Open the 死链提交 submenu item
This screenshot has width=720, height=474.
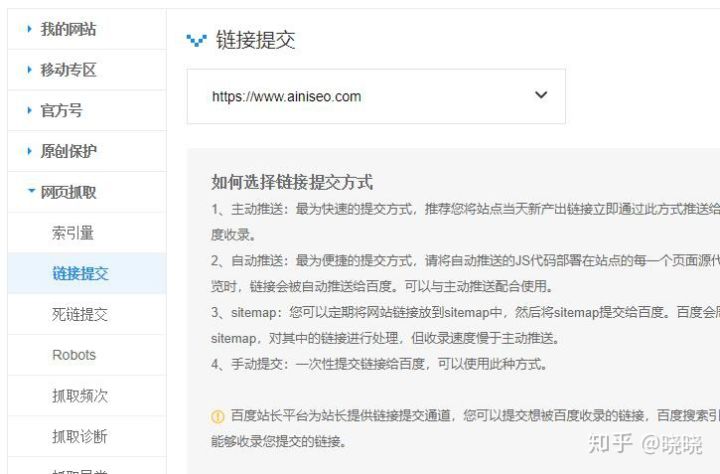(x=87, y=314)
